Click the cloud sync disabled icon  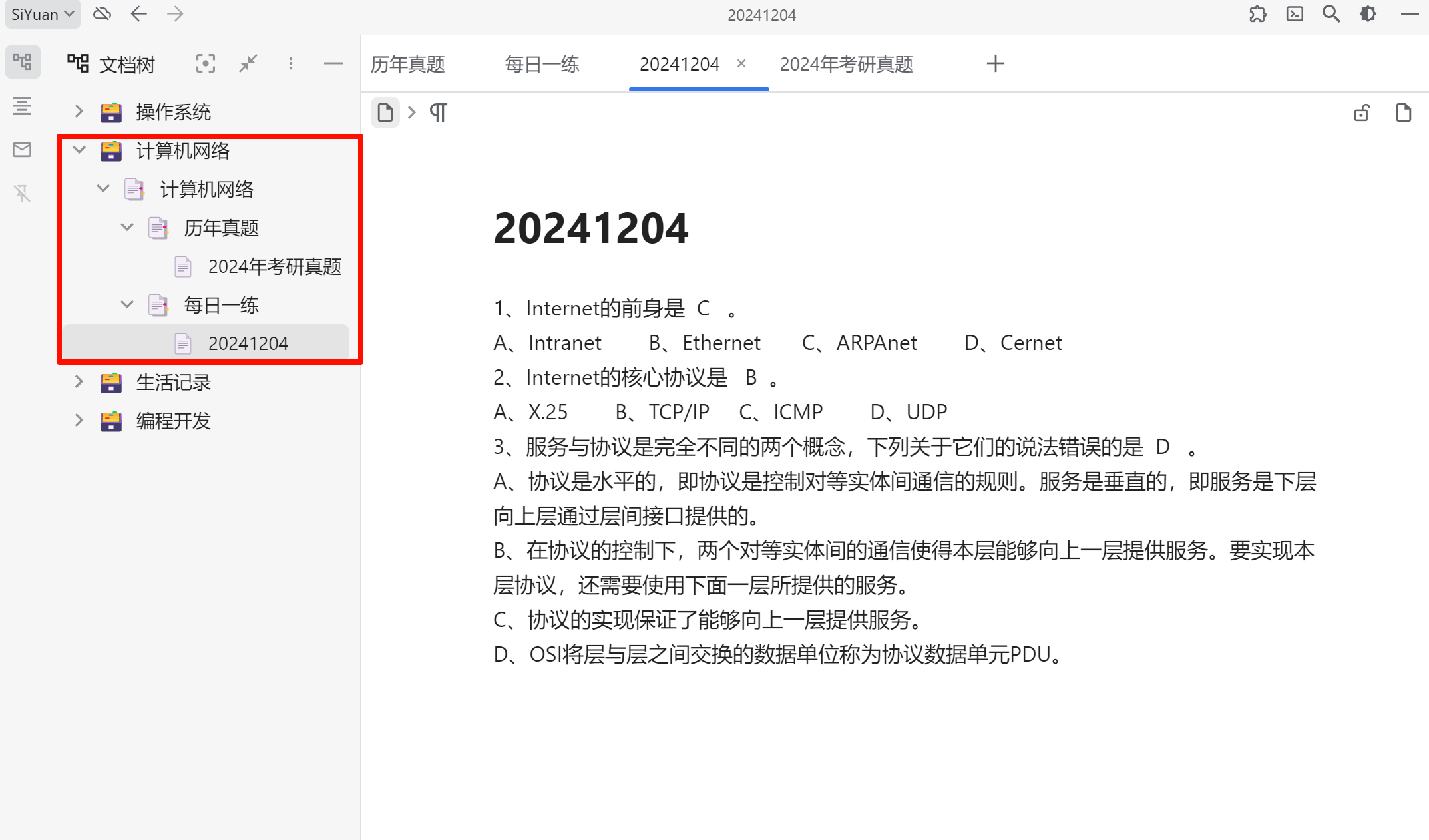point(102,14)
